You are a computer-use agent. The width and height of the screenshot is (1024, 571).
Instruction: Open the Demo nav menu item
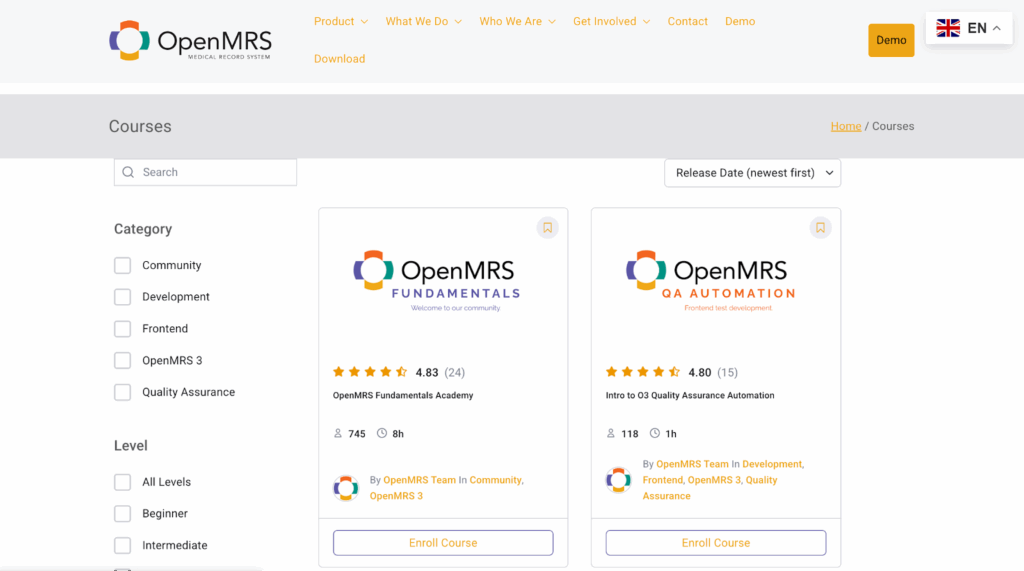pyautogui.click(x=740, y=22)
